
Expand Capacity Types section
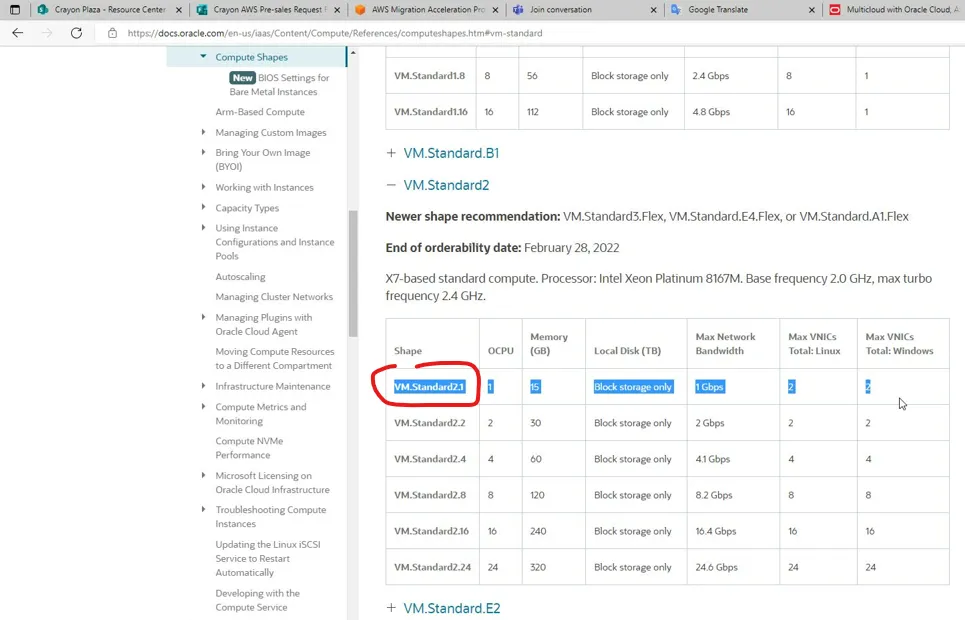203,207
